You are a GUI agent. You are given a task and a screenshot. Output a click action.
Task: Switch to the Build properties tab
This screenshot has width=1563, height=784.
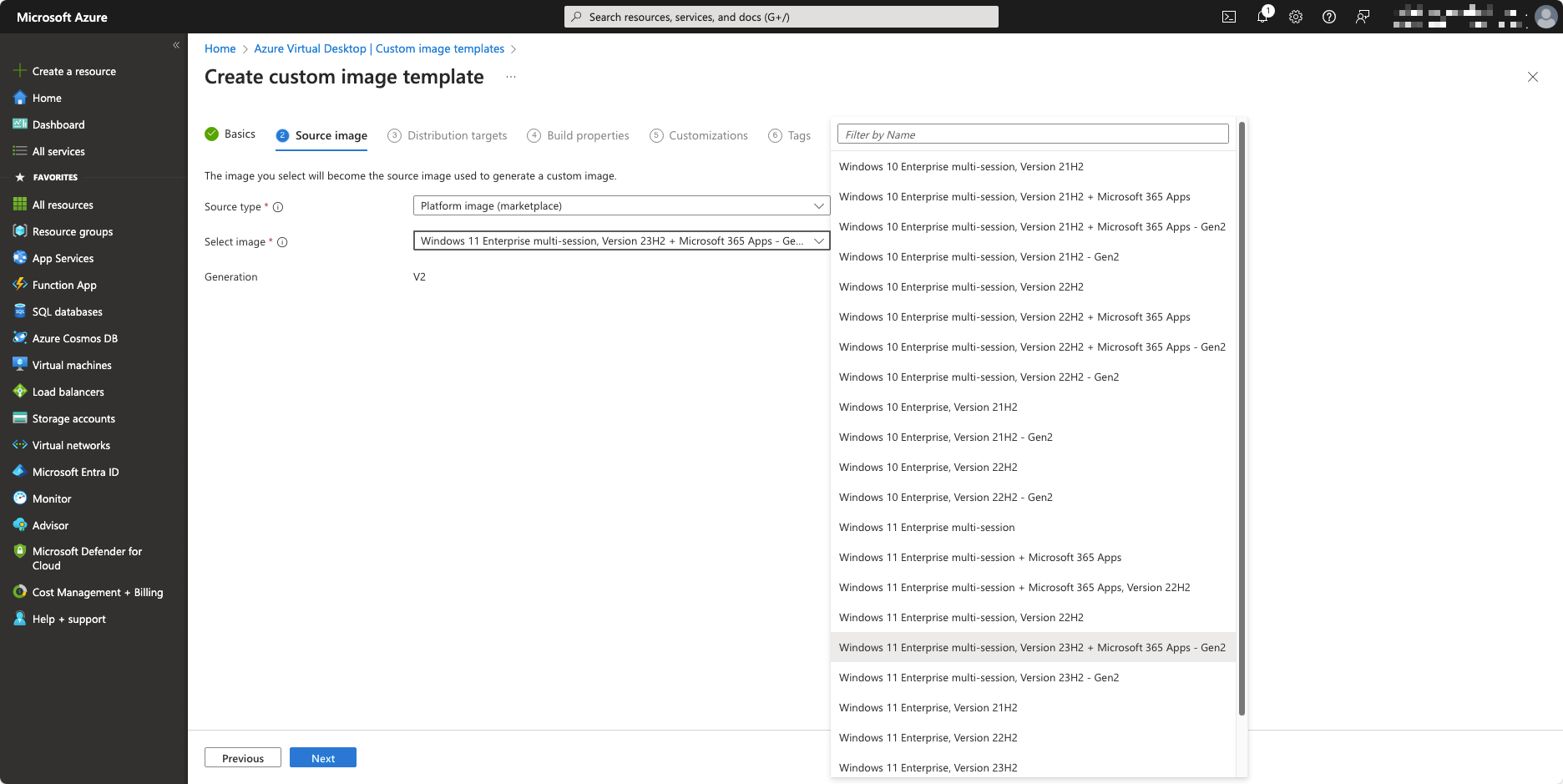click(578, 135)
